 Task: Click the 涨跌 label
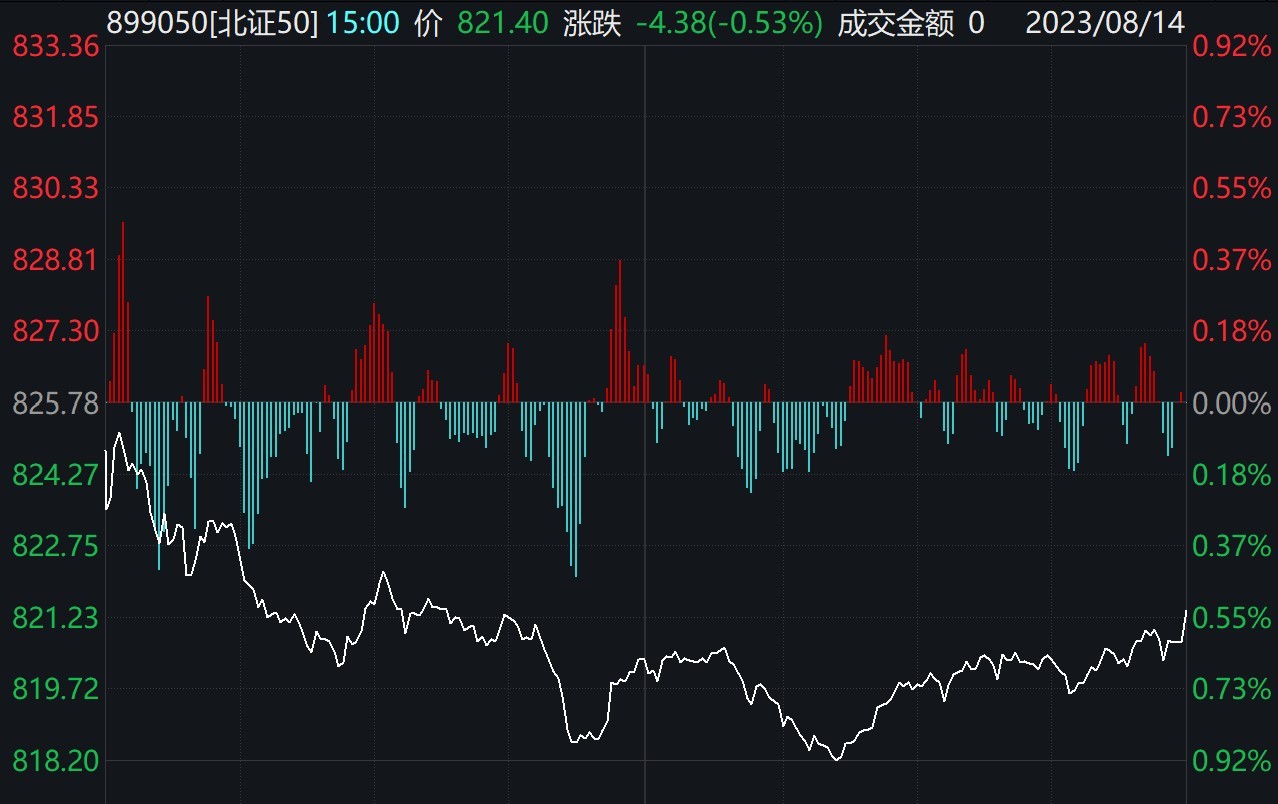(x=591, y=23)
